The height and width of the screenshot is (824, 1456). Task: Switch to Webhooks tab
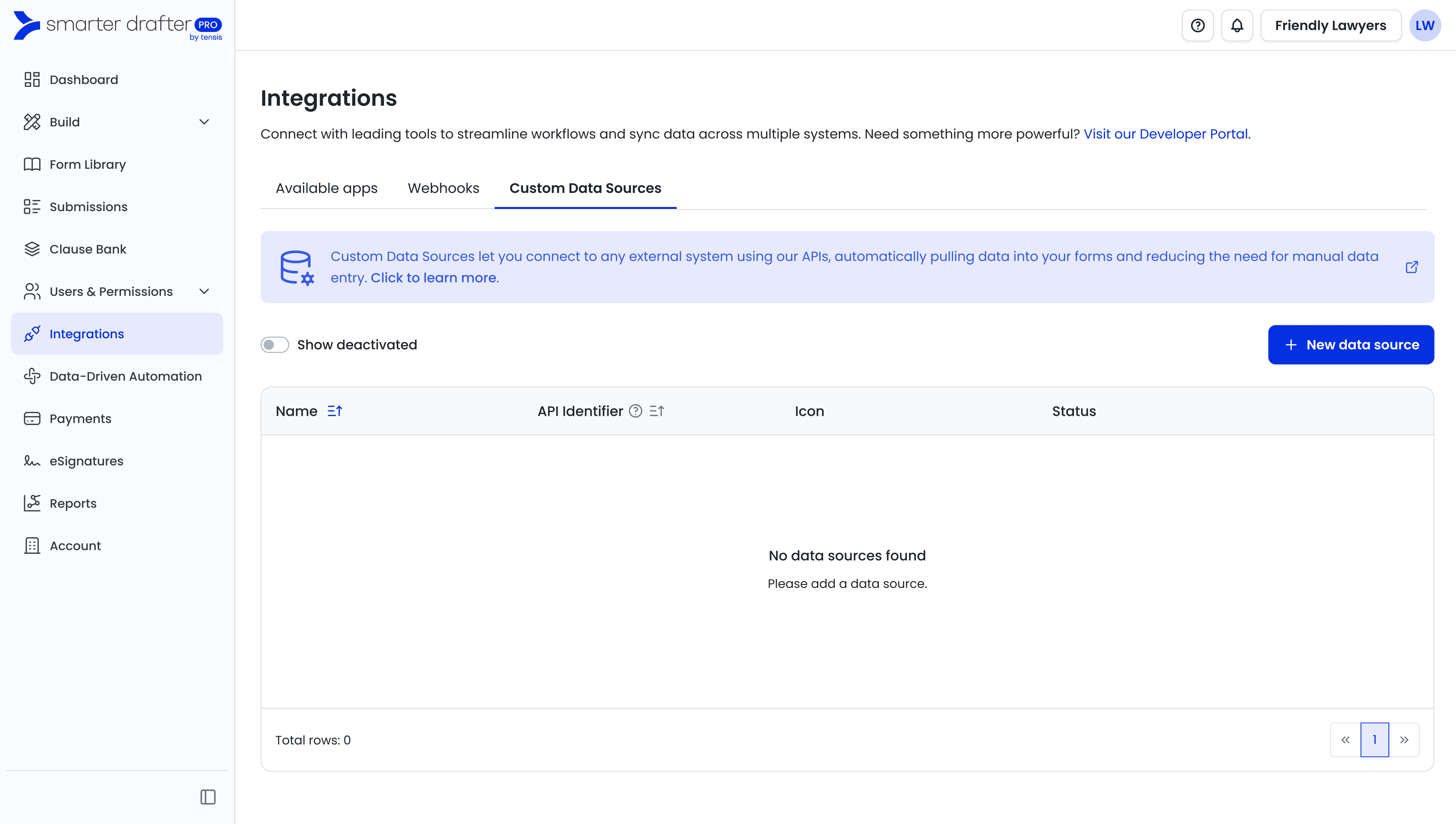click(x=443, y=188)
